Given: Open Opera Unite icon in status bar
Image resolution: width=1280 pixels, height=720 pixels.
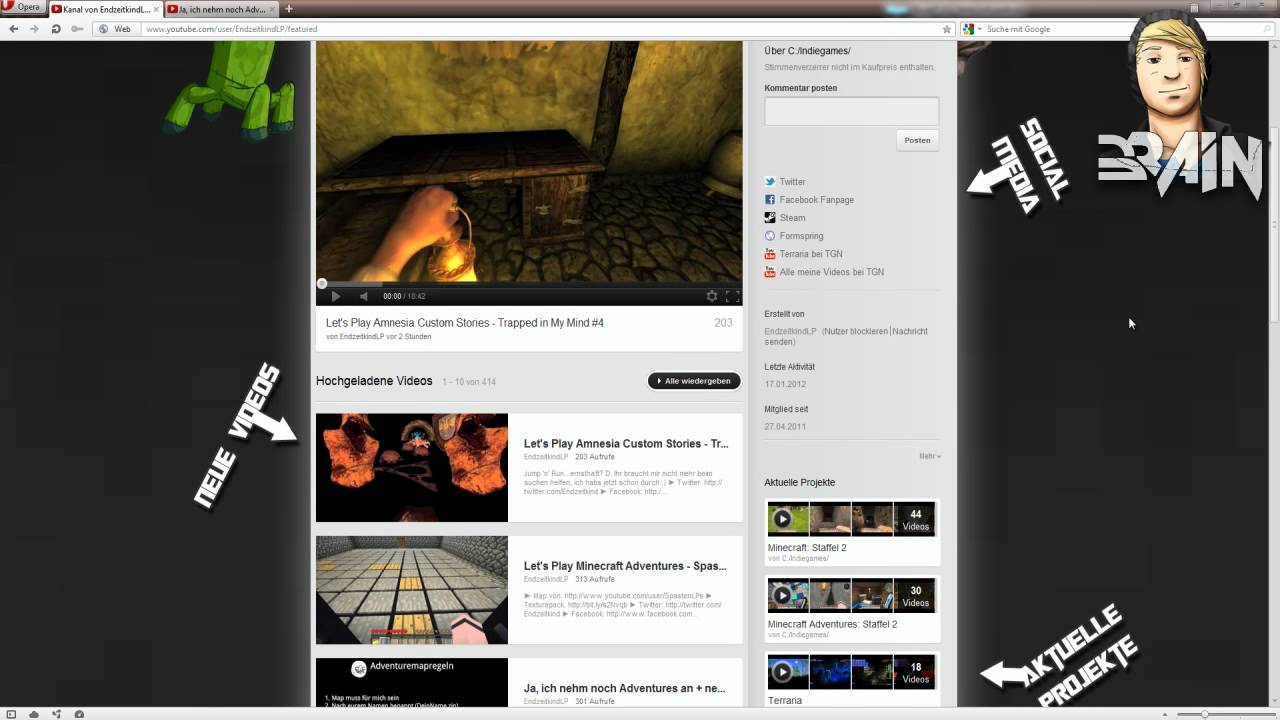Looking at the screenshot, I should [x=56, y=714].
